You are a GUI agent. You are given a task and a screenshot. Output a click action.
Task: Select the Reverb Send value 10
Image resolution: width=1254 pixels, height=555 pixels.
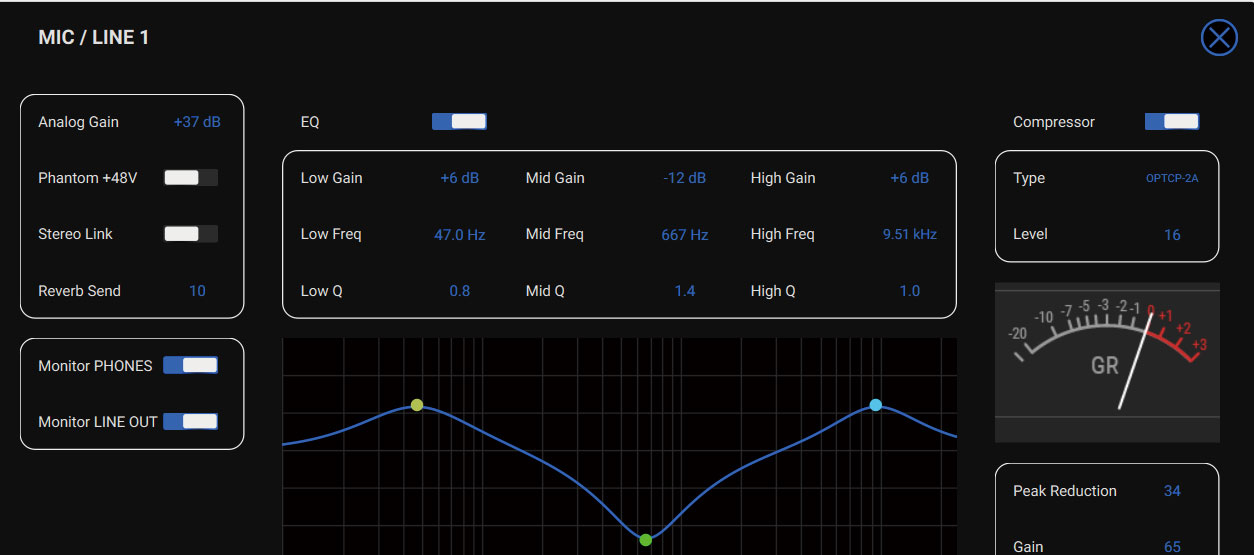197,291
